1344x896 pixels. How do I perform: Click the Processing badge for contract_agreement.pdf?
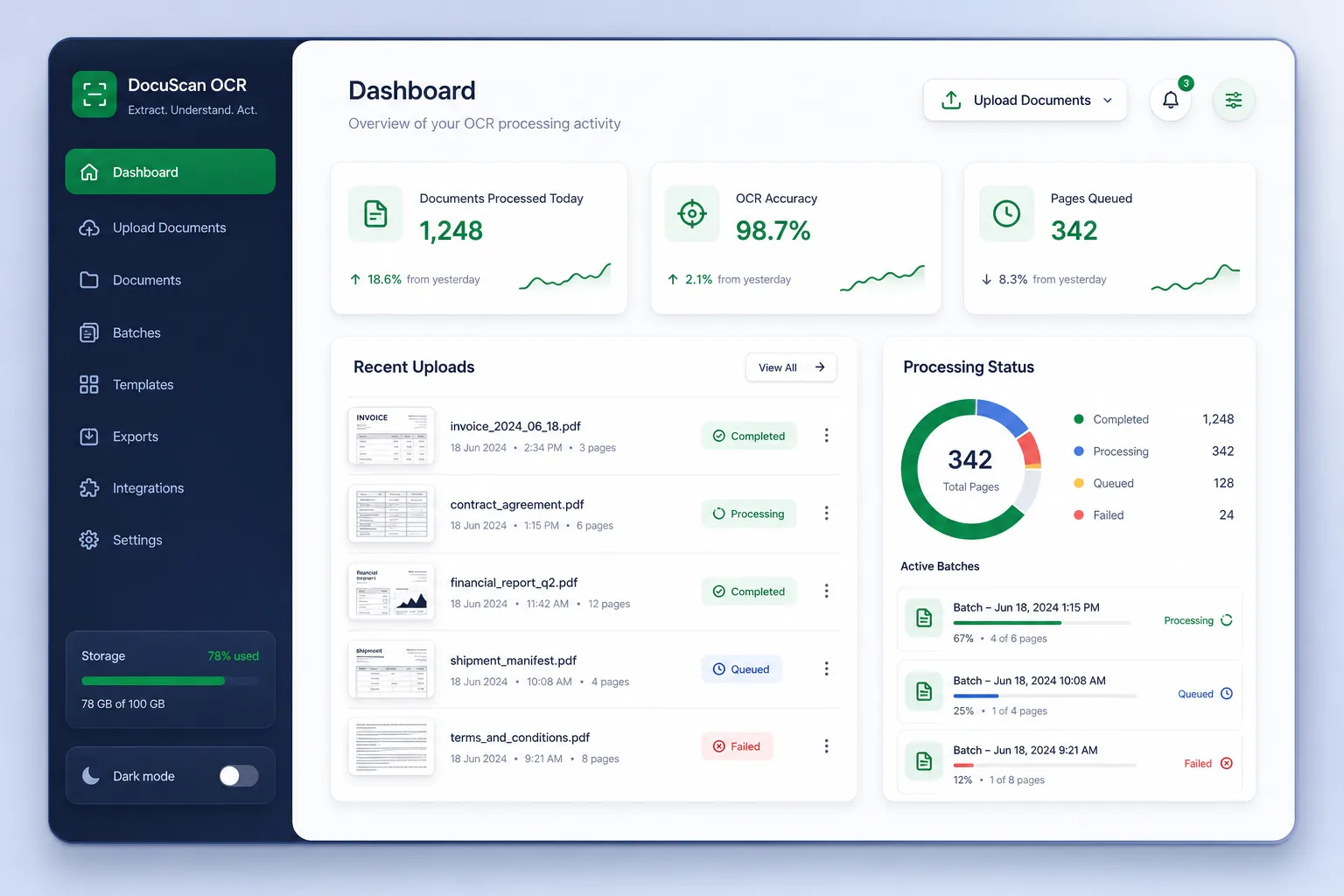click(x=749, y=514)
